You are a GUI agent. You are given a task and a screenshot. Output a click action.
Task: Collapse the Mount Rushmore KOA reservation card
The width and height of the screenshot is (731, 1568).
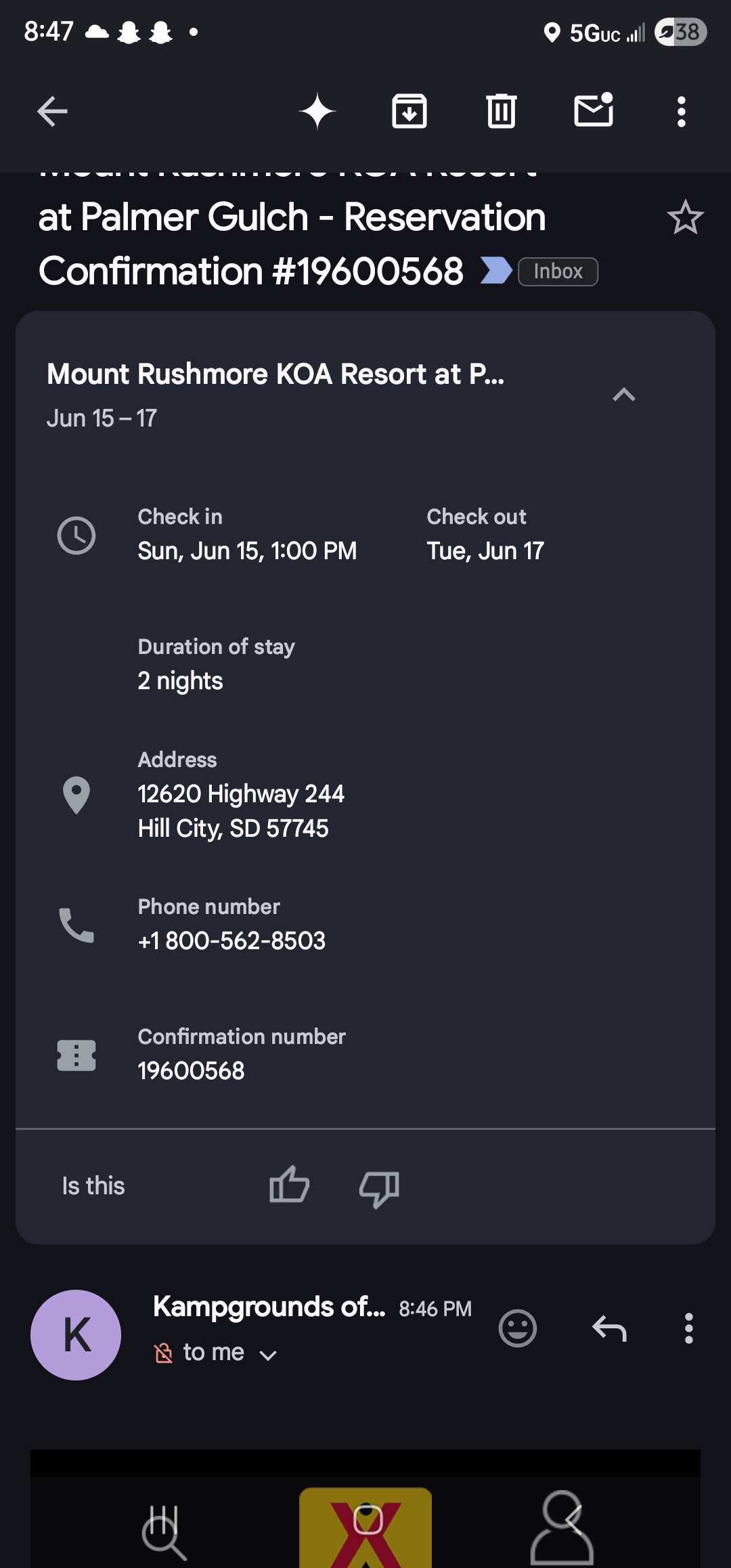[623, 395]
